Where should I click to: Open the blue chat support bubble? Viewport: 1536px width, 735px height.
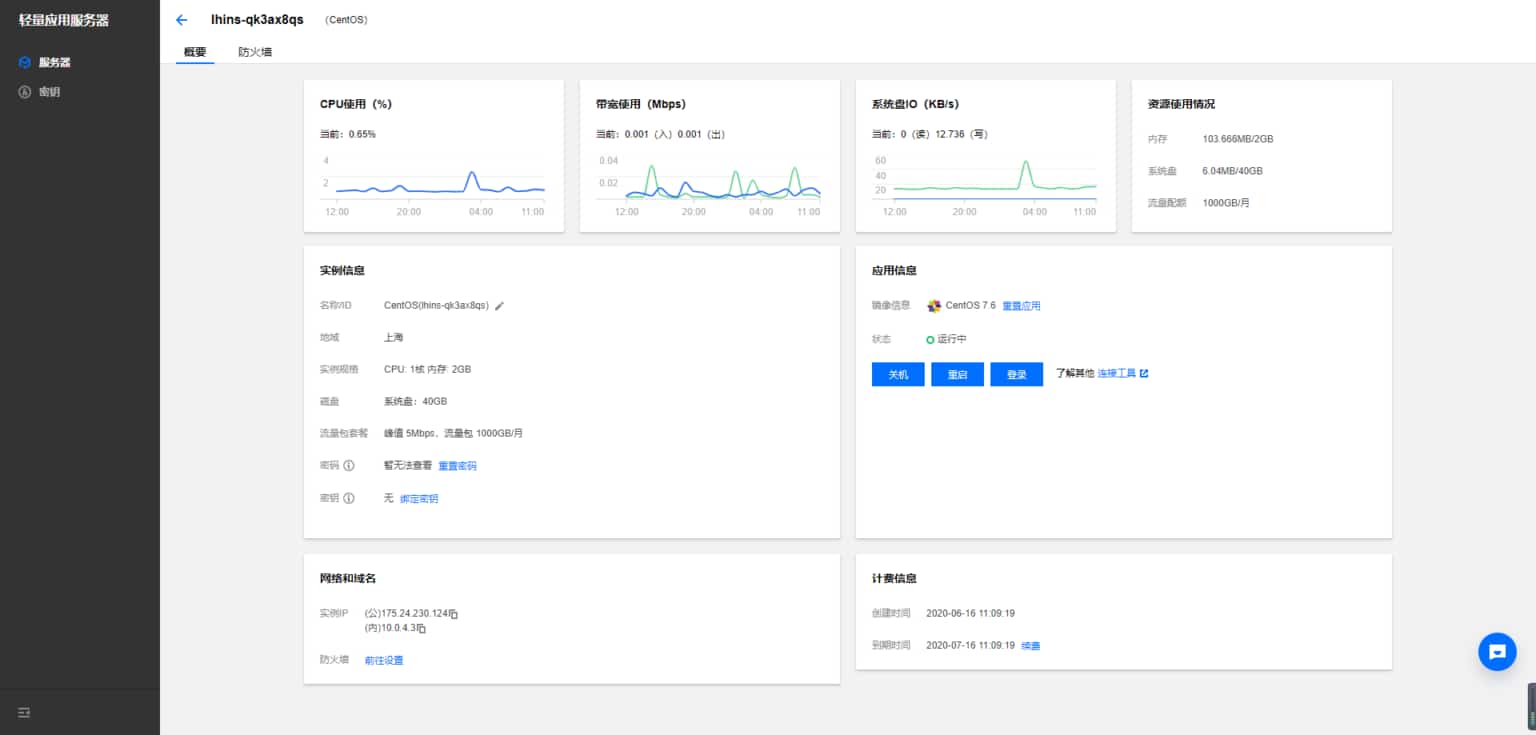tap(1496, 652)
